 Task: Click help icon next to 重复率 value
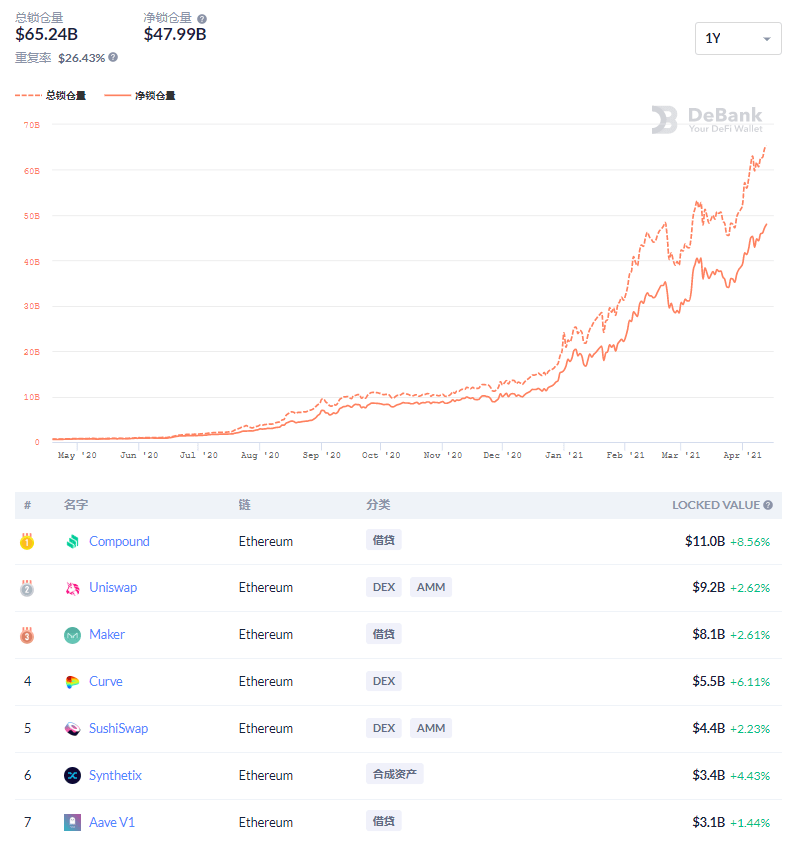coord(113,57)
